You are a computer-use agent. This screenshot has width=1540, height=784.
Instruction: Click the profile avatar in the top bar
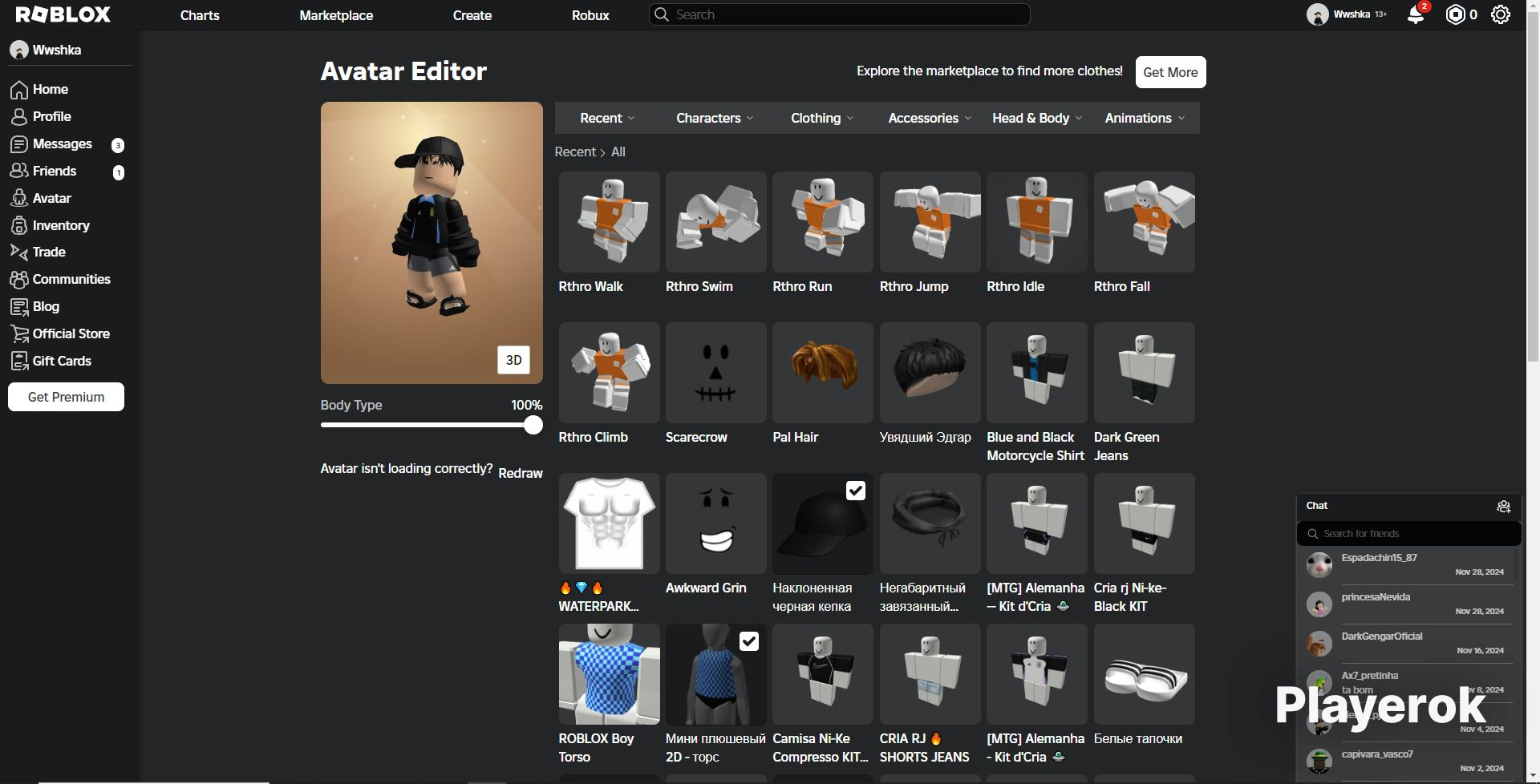[1317, 14]
